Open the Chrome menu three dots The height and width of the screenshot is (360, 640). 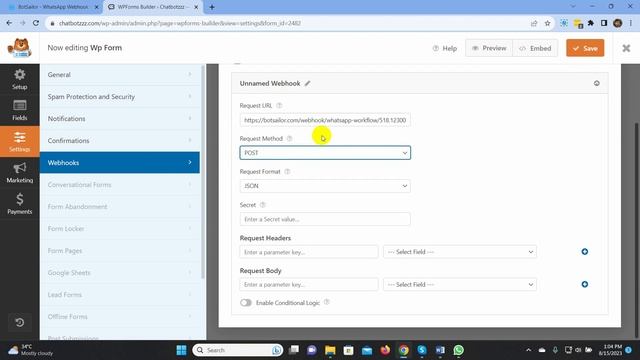(631, 23)
